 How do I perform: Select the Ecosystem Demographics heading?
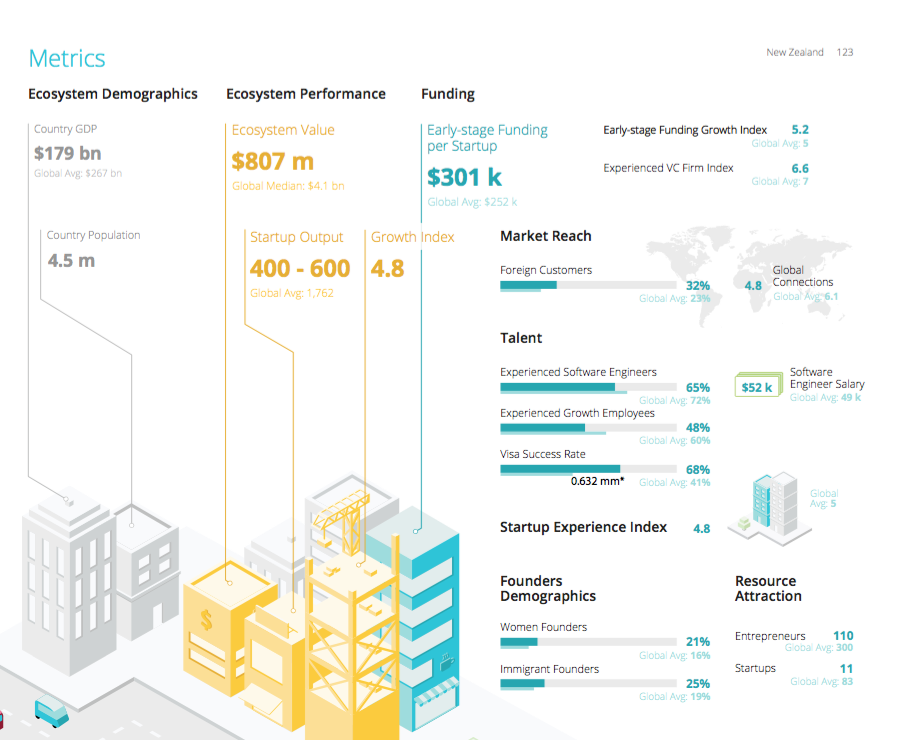tap(113, 94)
